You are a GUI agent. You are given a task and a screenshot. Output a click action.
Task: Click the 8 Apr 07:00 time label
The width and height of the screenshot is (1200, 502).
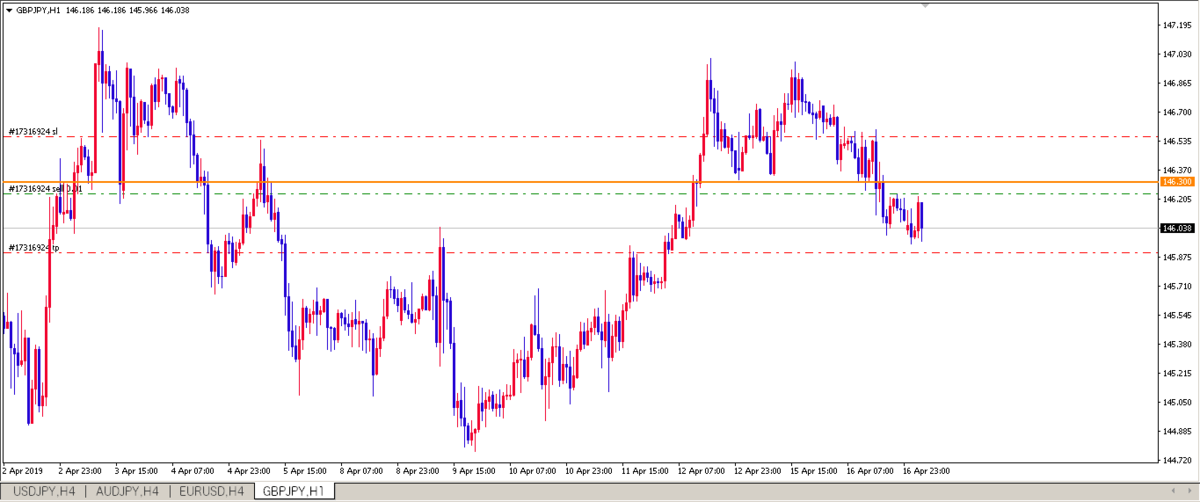point(363,470)
